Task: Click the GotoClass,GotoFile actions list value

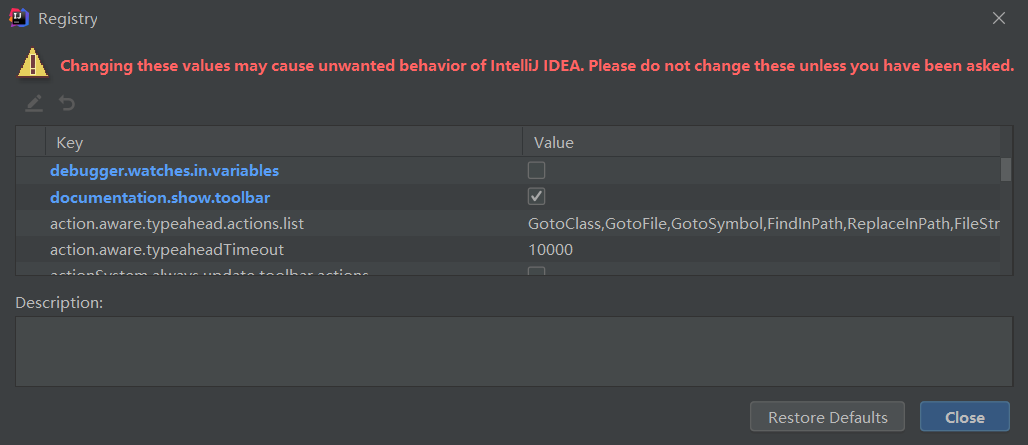Action: 761,224
